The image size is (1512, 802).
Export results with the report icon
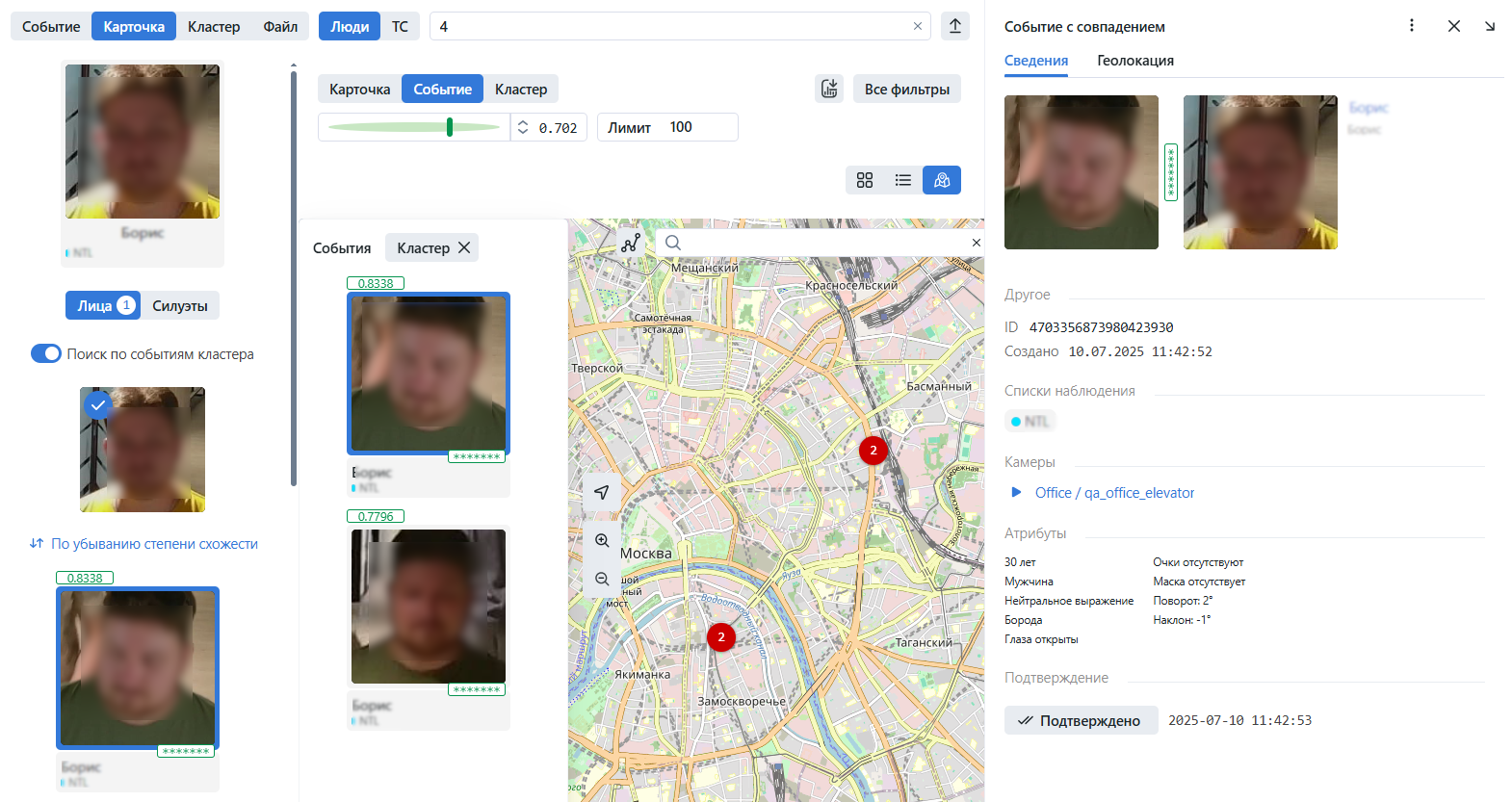pos(829,89)
